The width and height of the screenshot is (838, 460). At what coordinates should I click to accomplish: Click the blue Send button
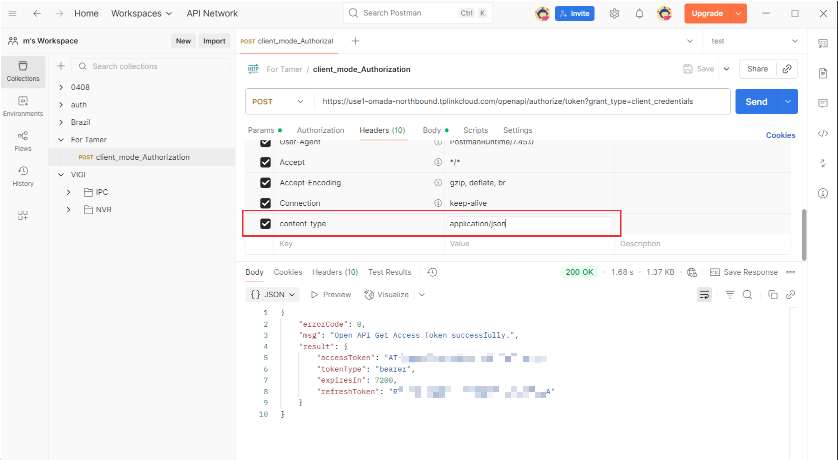(757, 102)
